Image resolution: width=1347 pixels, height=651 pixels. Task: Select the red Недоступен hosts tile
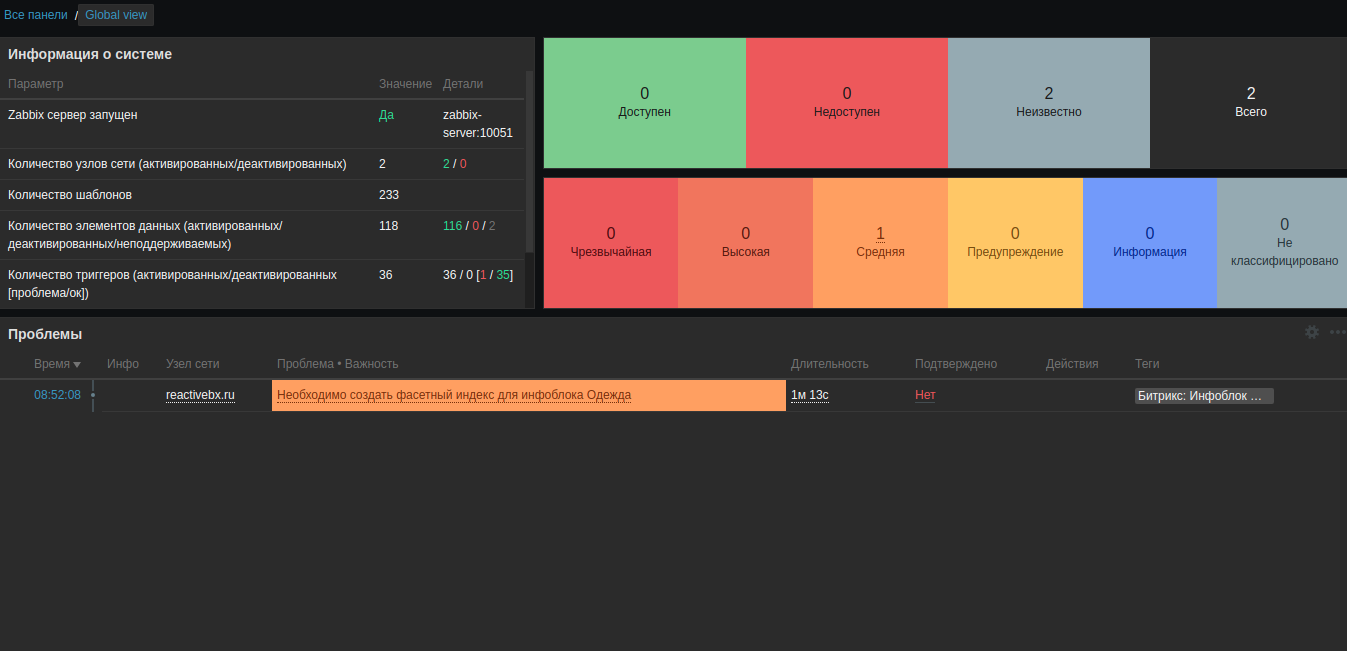tap(847, 103)
